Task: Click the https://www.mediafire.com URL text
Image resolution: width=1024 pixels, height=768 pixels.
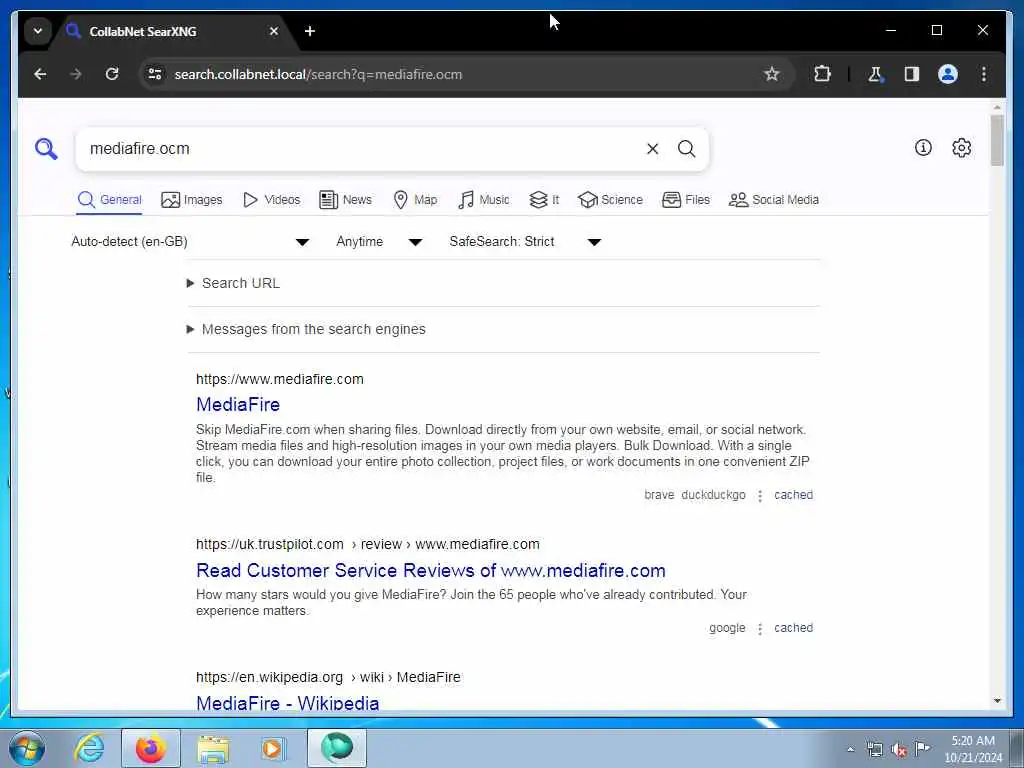Action: [280, 379]
